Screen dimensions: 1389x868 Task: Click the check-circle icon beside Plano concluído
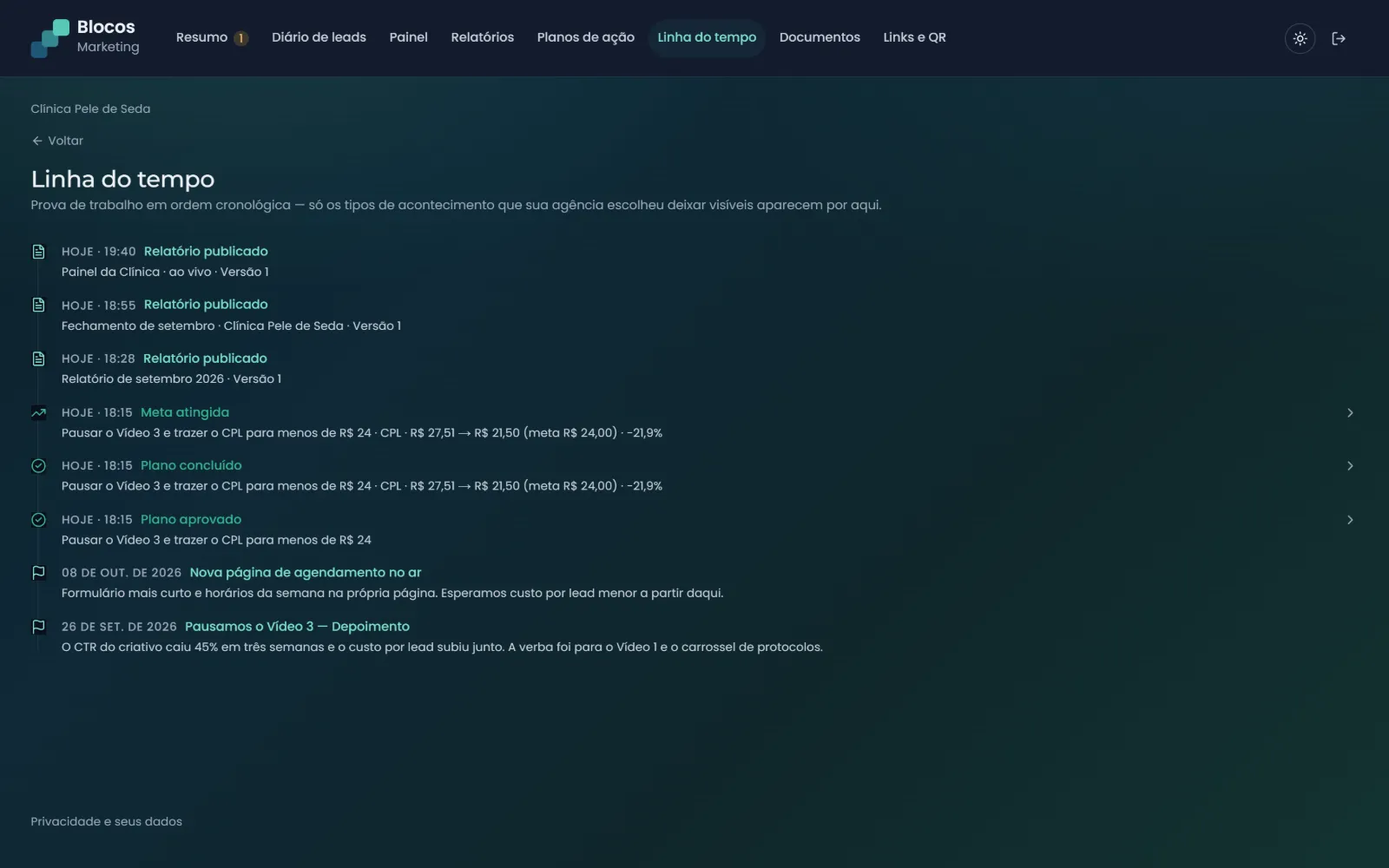click(38, 466)
